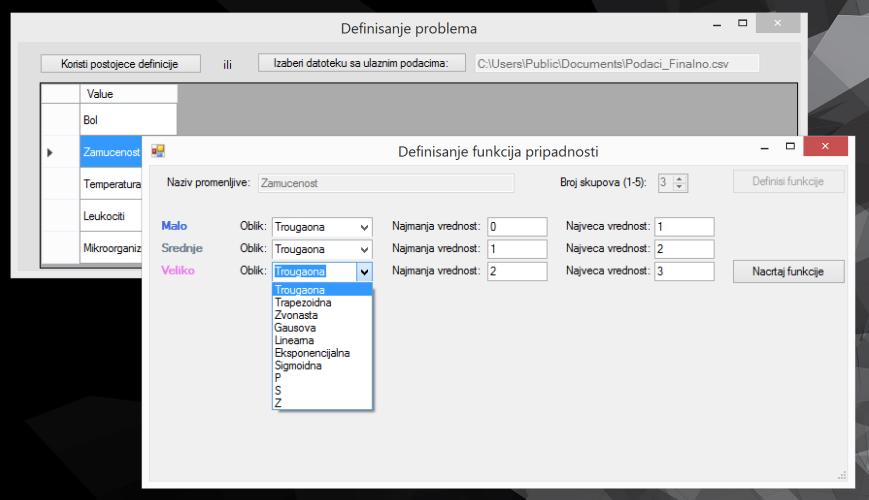The image size is (869, 500).
Task: Increase Broj skupova with up arrow
Action: (x=679, y=178)
